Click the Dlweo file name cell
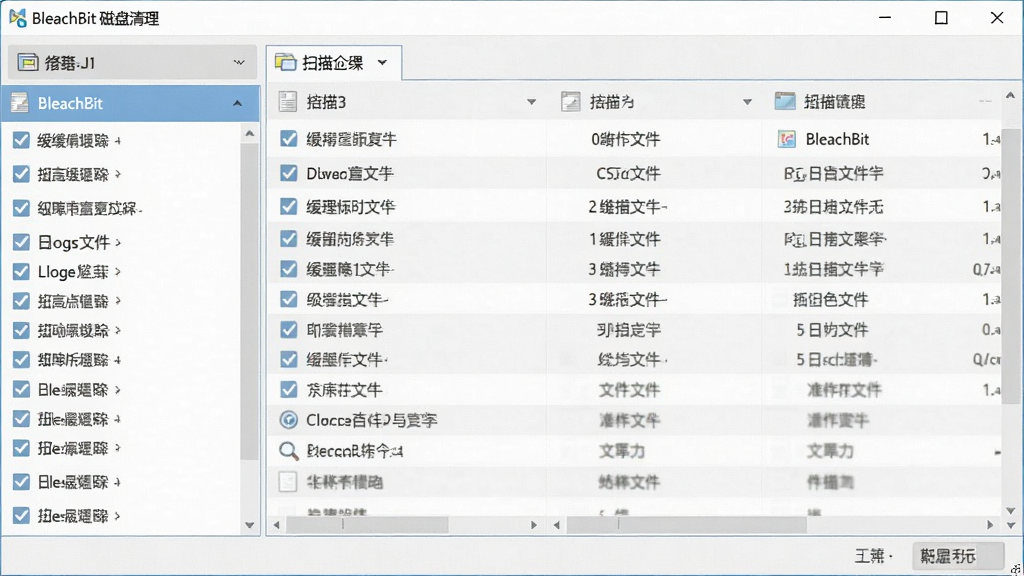Viewport: 1024px width, 576px height. click(x=350, y=173)
